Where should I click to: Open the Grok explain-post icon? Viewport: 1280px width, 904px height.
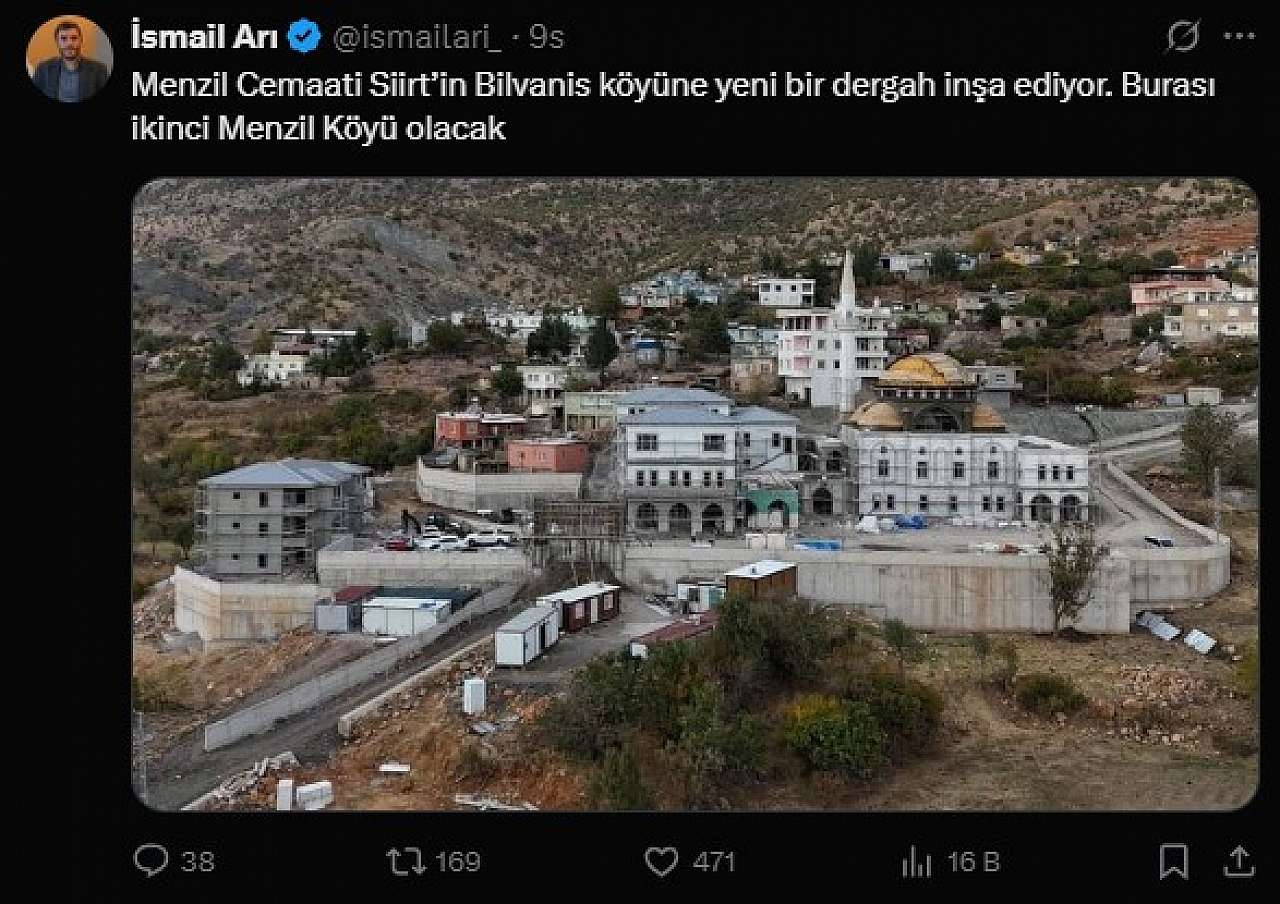pos(1183,37)
